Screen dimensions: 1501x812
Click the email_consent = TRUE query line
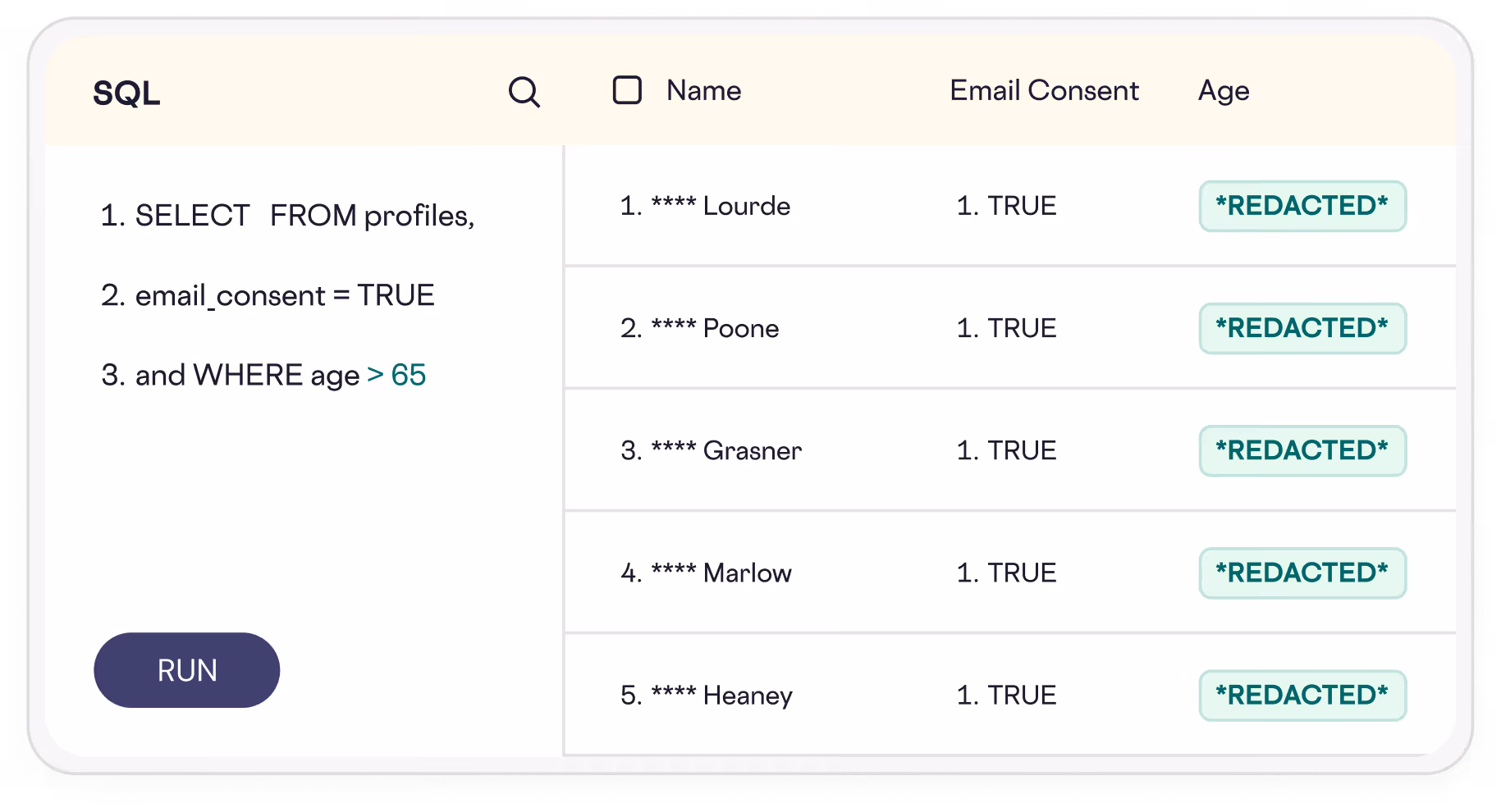pyautogui.click(x=268, y=295)
